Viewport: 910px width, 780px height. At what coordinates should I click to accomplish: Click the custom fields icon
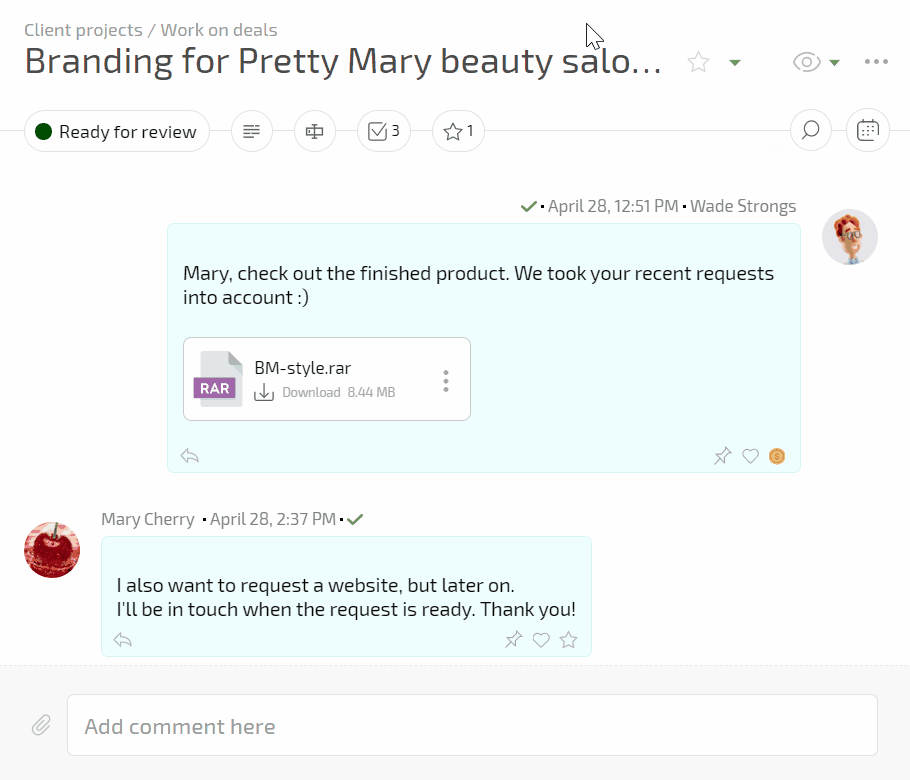tap(315, 131)
